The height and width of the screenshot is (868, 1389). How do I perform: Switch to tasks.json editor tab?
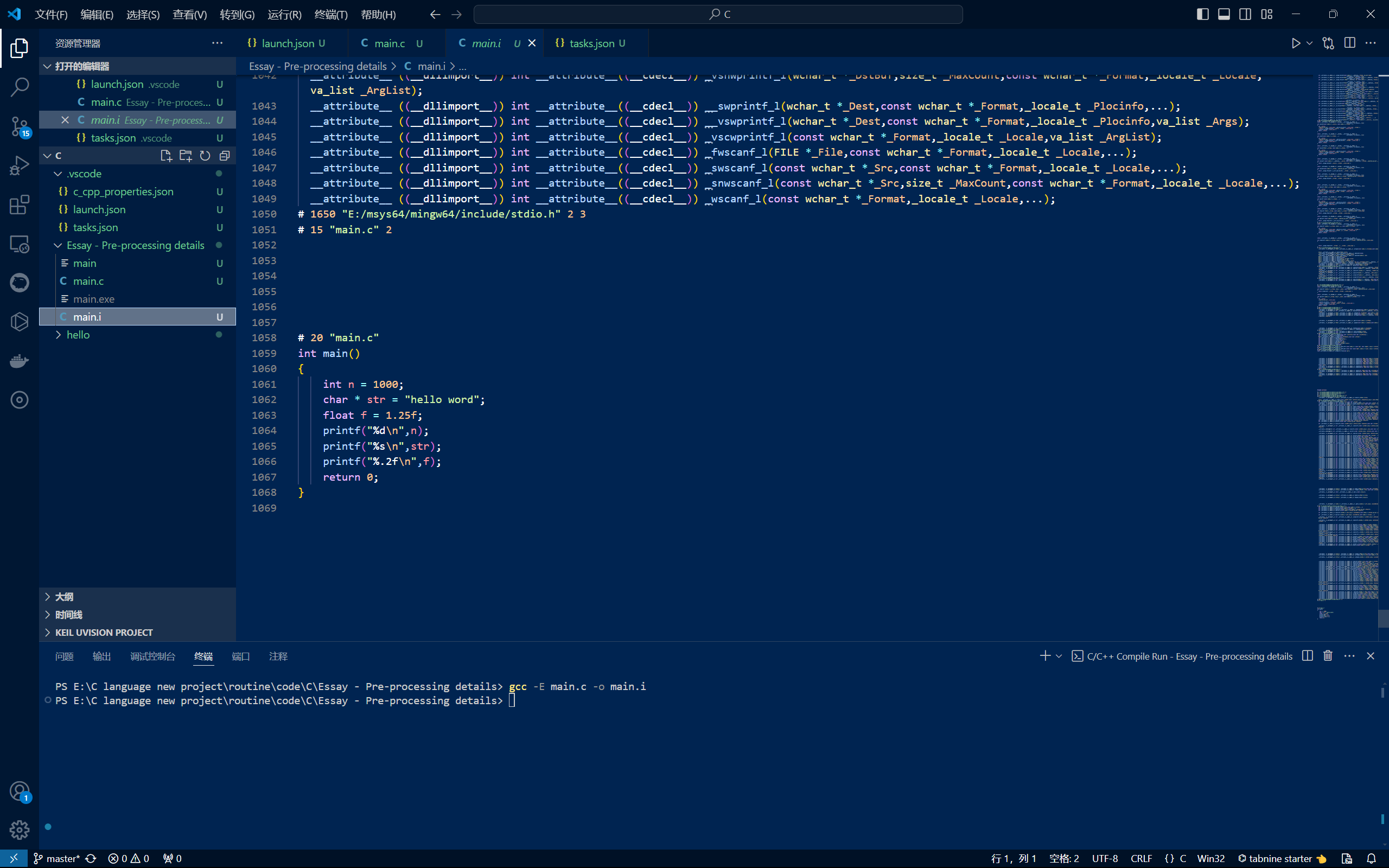595,43
